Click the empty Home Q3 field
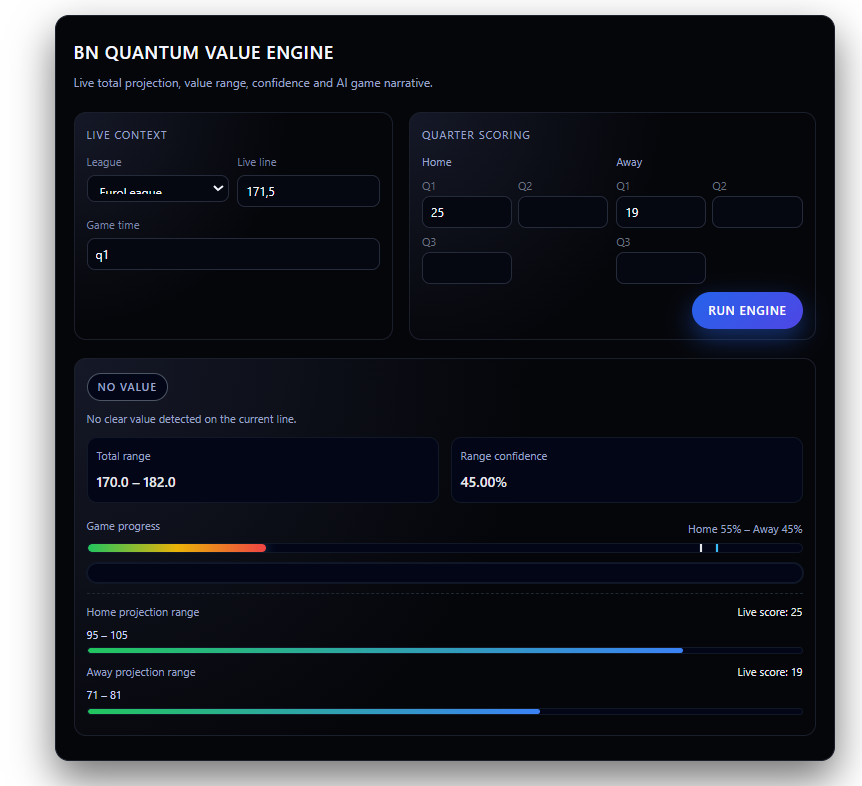 466,268
